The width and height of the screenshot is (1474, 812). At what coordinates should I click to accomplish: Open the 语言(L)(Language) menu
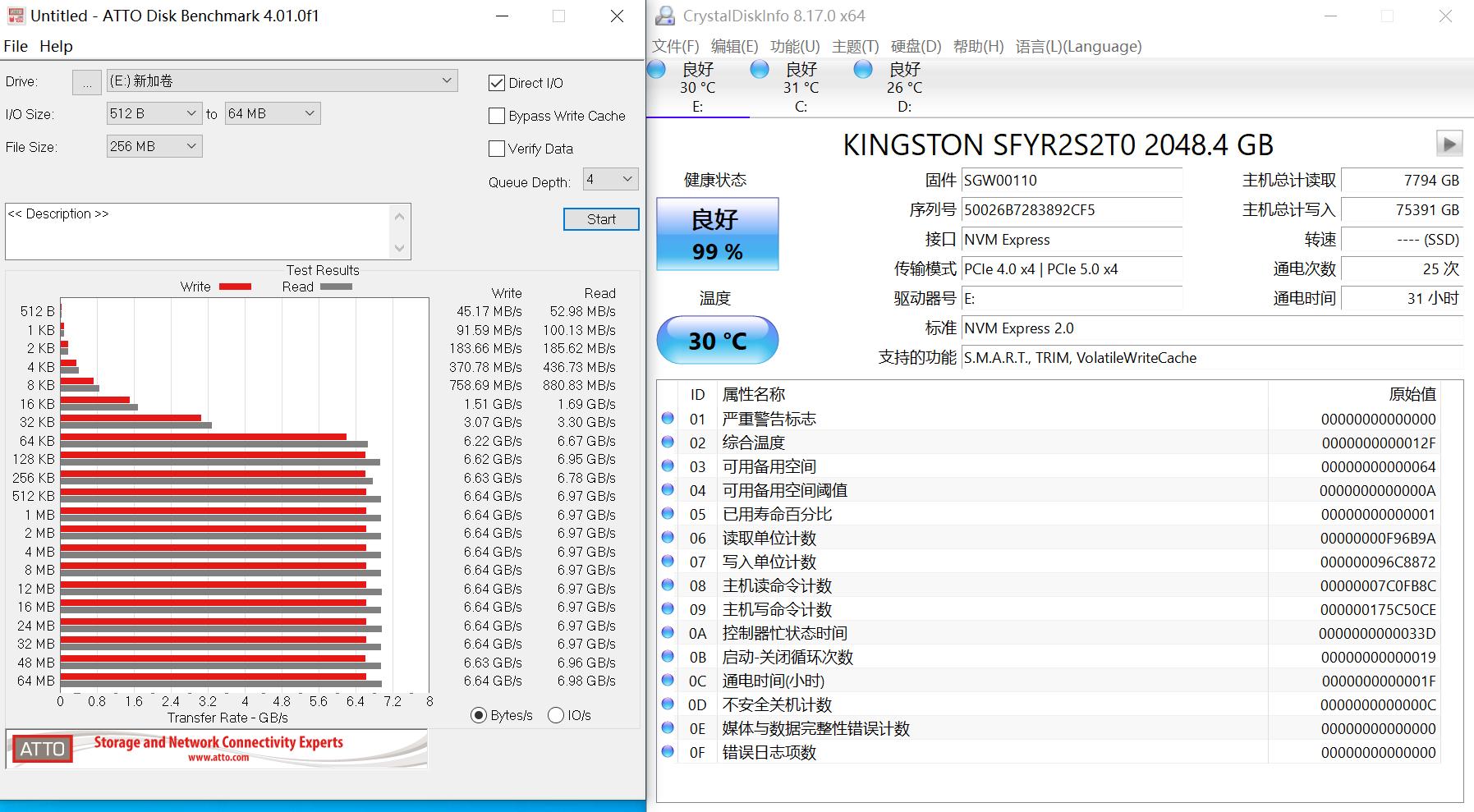click(x=1078, y=46)
